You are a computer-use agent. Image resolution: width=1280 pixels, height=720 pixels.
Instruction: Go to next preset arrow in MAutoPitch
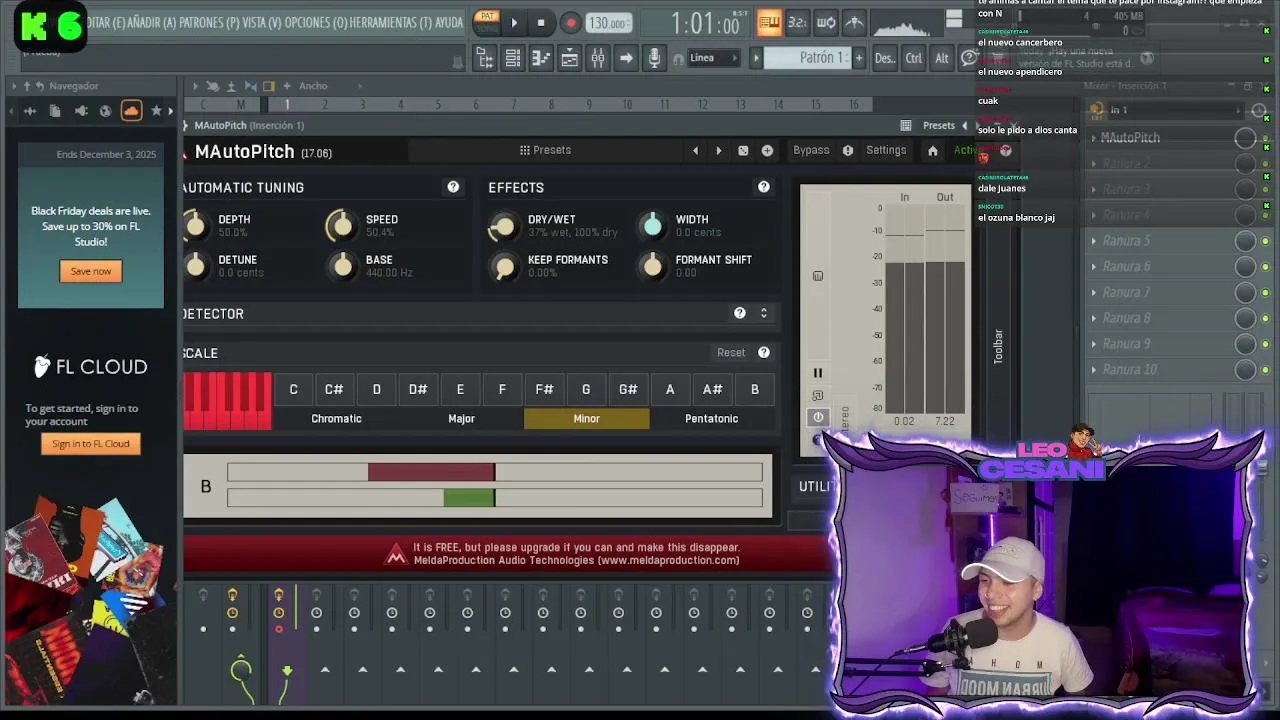pyautogui.click(x=718, y=151)
